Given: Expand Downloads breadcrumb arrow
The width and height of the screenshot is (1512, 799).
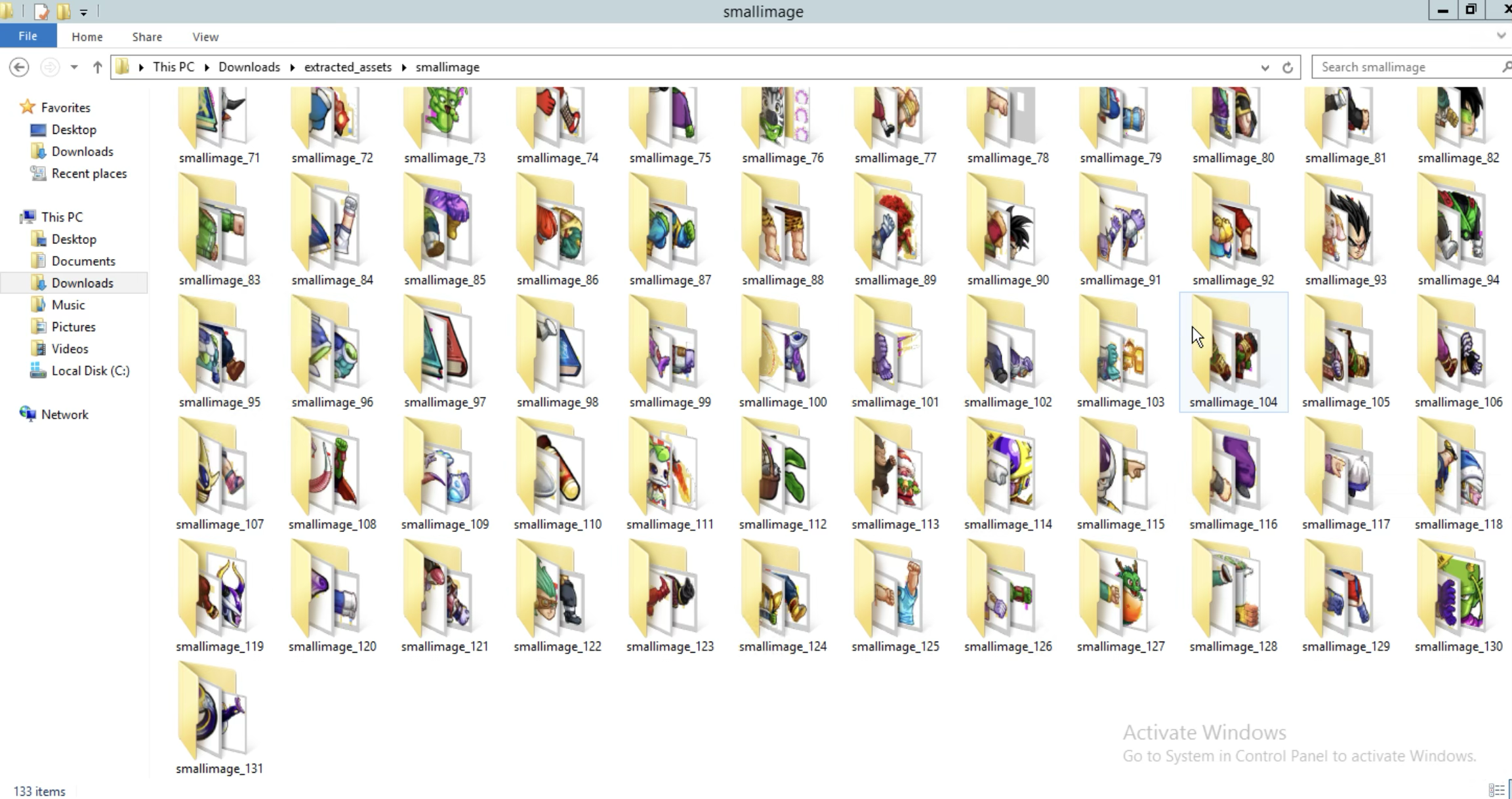Looking at the screenshot, I should point(292,68).
